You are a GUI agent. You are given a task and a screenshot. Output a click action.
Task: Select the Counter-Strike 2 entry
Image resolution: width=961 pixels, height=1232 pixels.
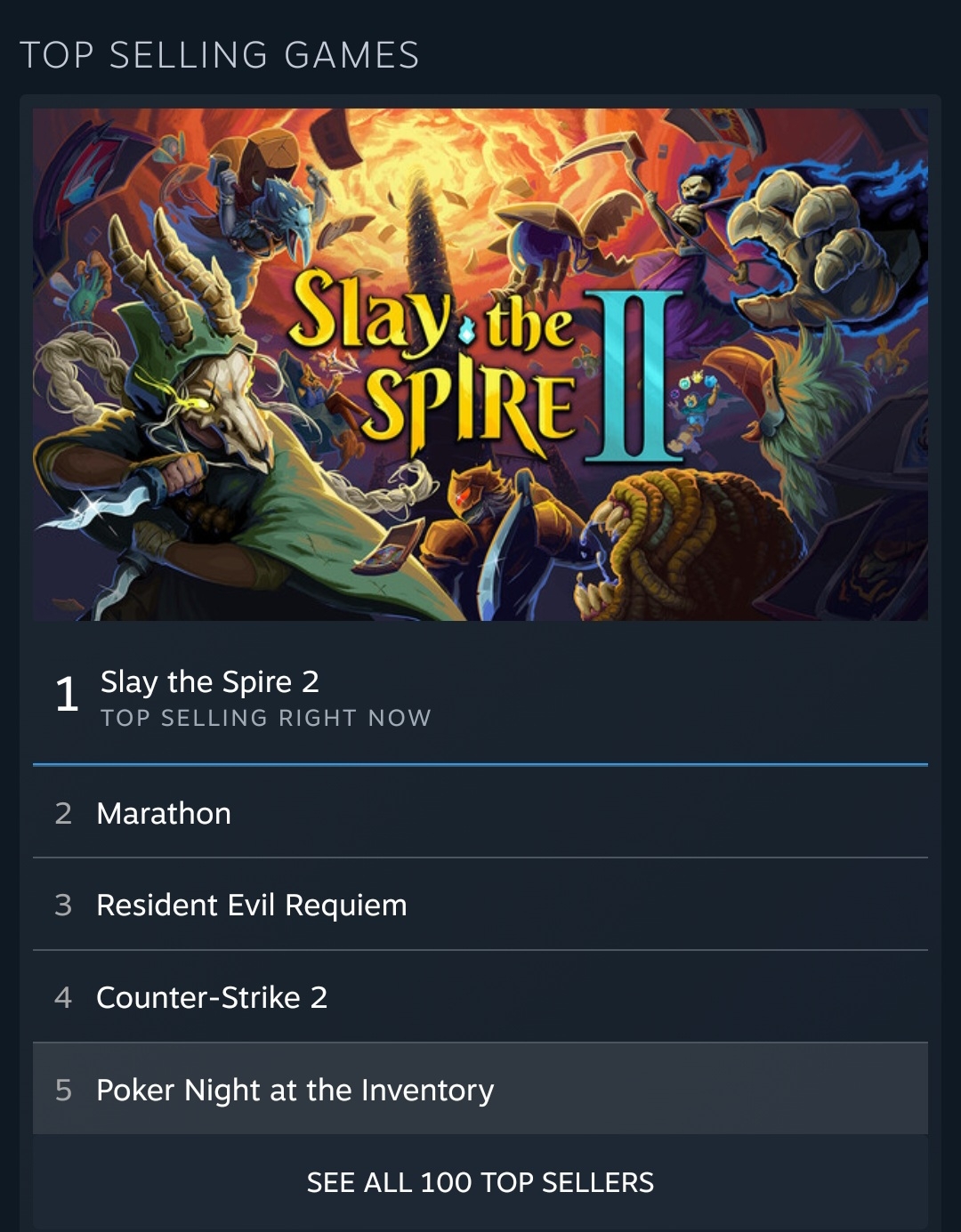click(x=212, y=997)
